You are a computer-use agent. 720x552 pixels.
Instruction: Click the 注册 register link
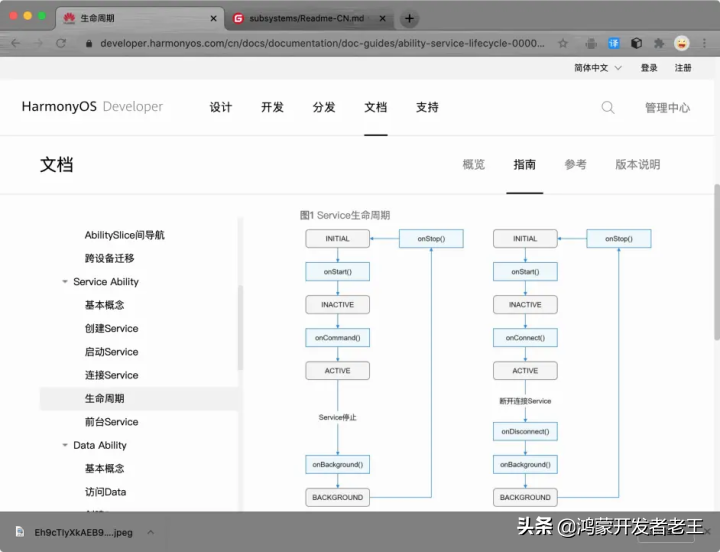(x=683, y=68)
